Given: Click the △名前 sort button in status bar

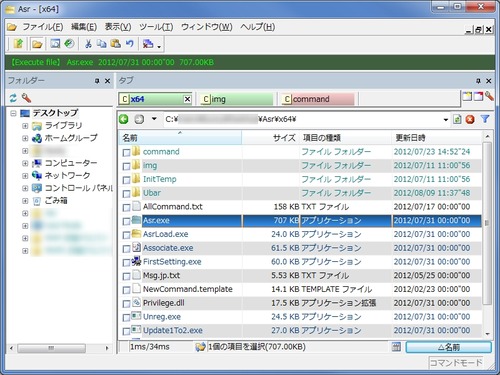Looking at the screenshot, I should (448, 347).
